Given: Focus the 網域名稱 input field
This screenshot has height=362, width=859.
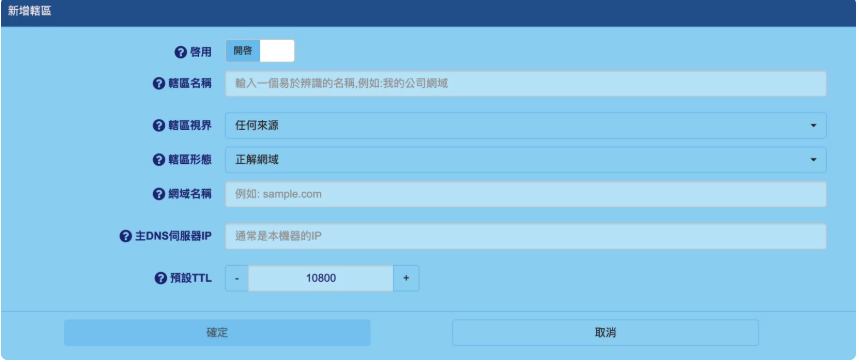Looking at the screenshot, I should [x=526, y=194].
